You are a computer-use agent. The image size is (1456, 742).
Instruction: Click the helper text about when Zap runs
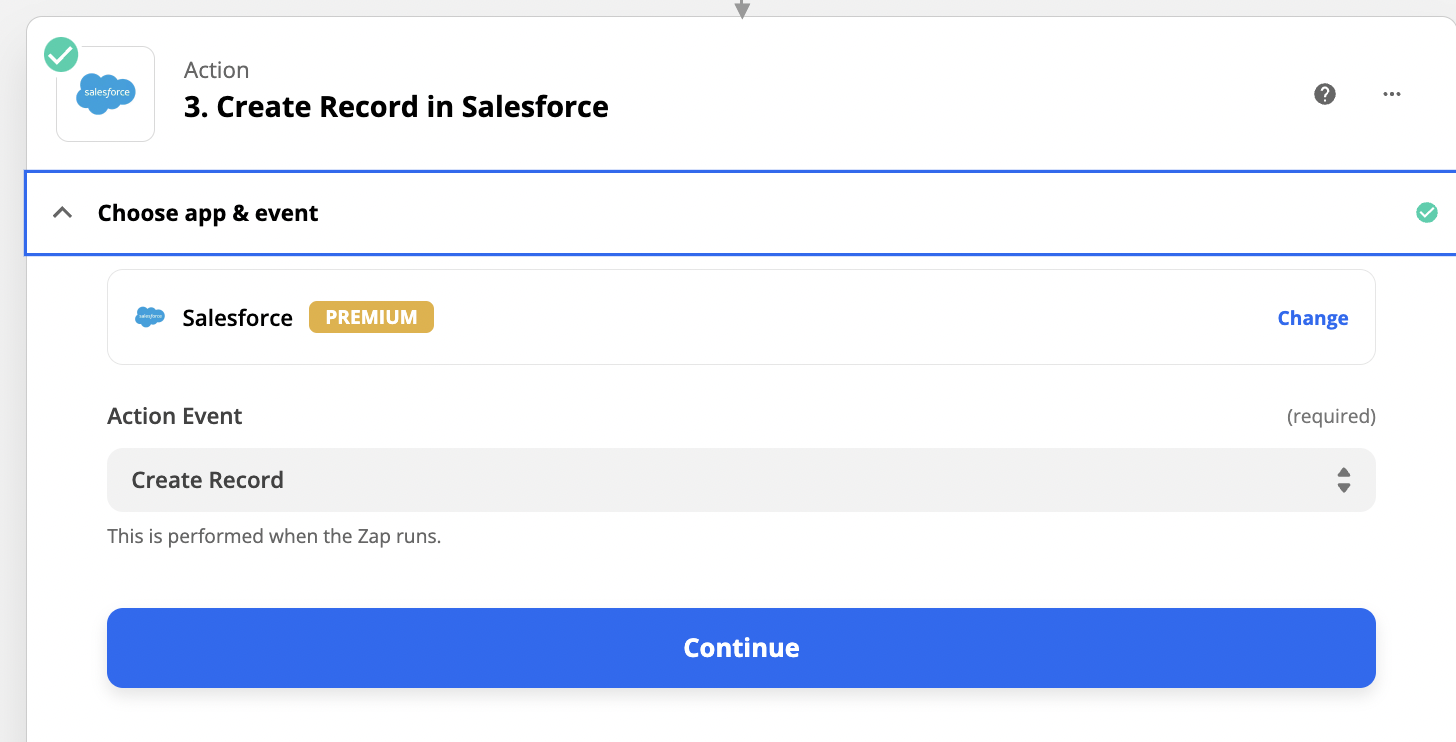[274, 536]
